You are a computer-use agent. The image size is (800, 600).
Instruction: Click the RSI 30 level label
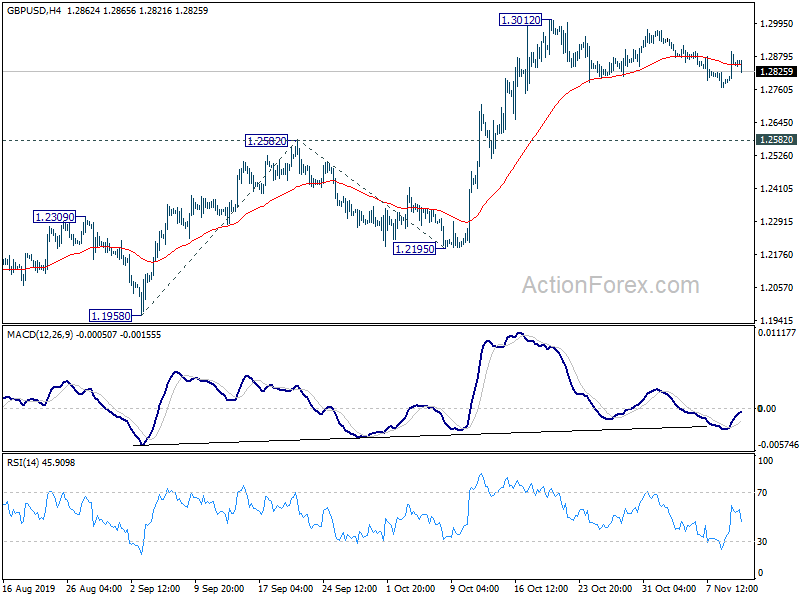pyautogui.click(x=762, y=541)
